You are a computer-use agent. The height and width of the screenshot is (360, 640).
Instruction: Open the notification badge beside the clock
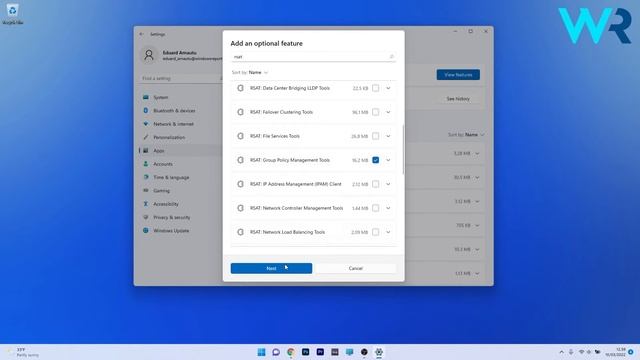point(631,352)
